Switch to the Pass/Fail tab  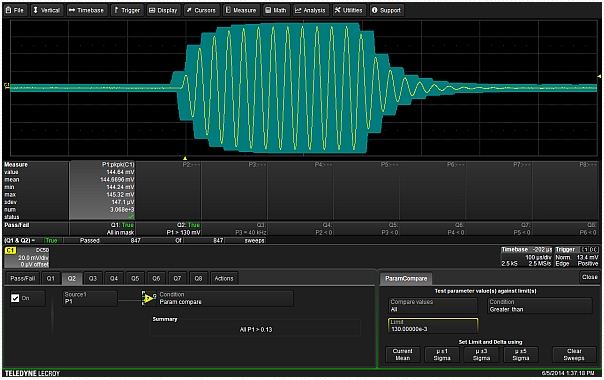pos(23,278)
